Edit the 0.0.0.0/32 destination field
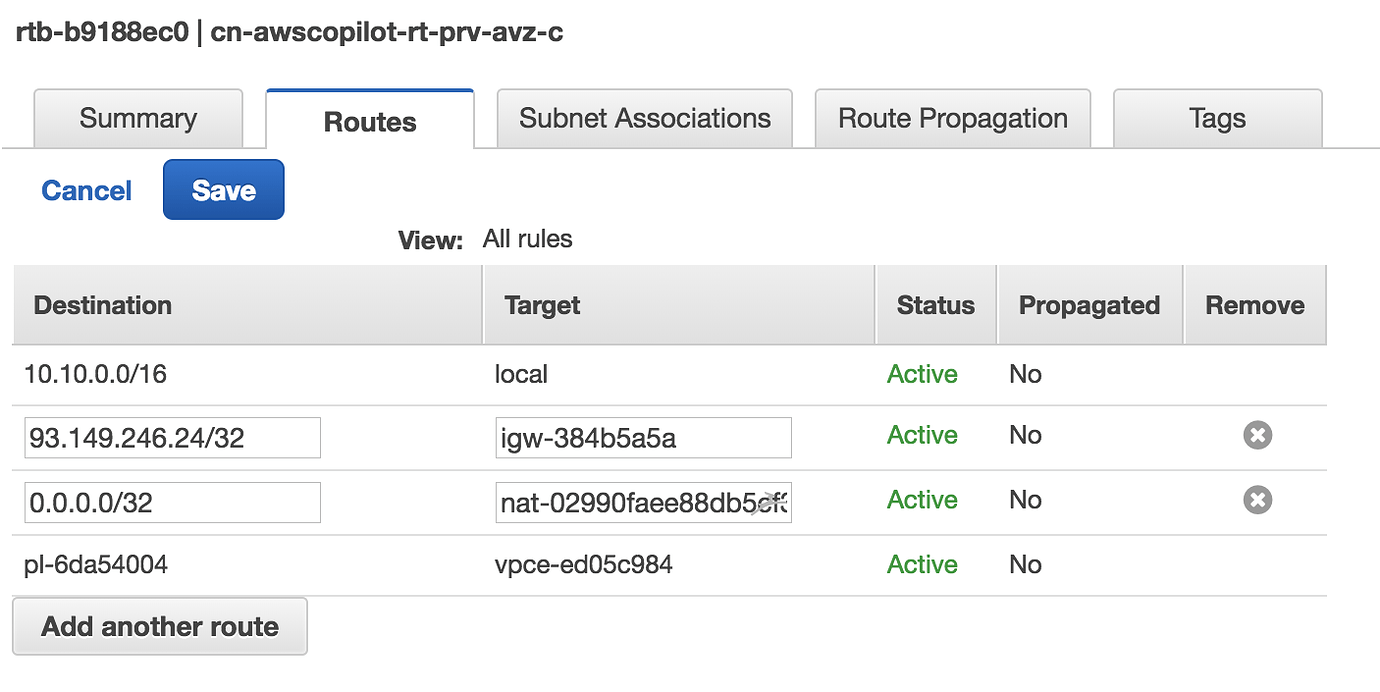The image size is (1380, 692). (x=172, y=502)
